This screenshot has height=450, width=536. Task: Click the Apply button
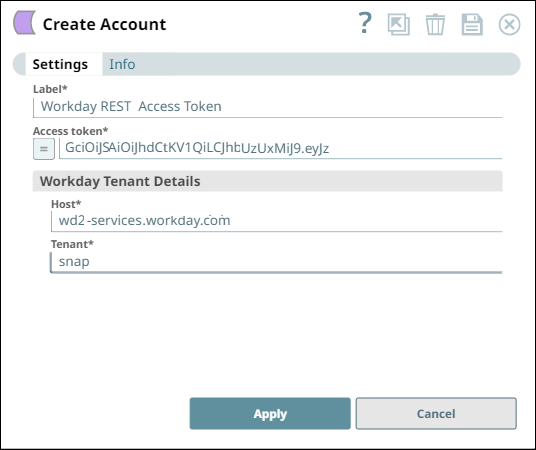click(x=270, y=413)
